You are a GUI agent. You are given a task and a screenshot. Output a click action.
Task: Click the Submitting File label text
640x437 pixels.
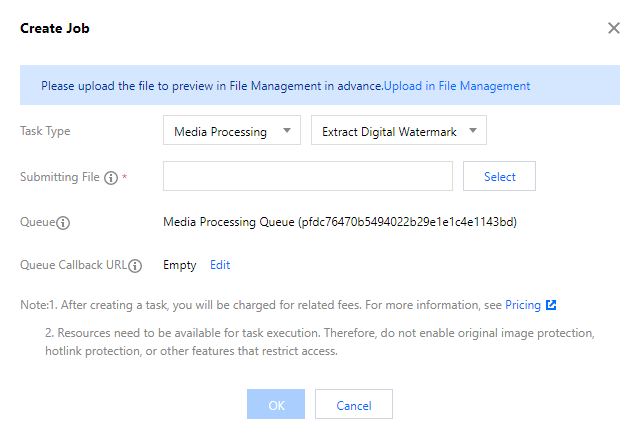(59, 177)
